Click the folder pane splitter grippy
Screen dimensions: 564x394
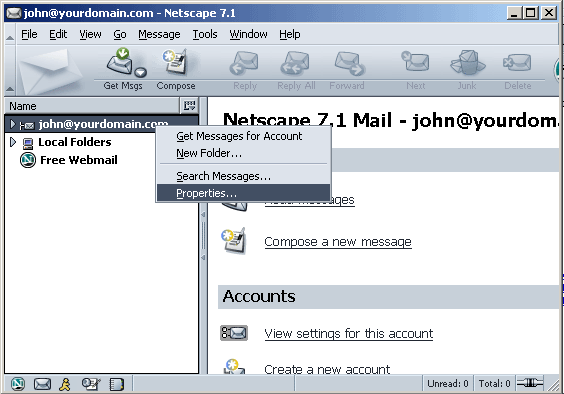click(x=203, y=236)
